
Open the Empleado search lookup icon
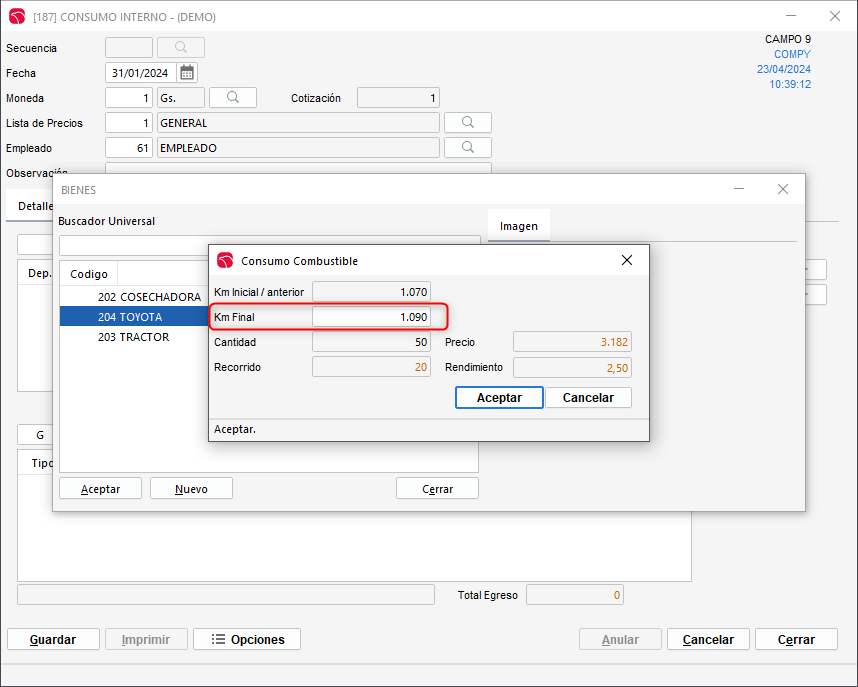click(x=467, y=148)
